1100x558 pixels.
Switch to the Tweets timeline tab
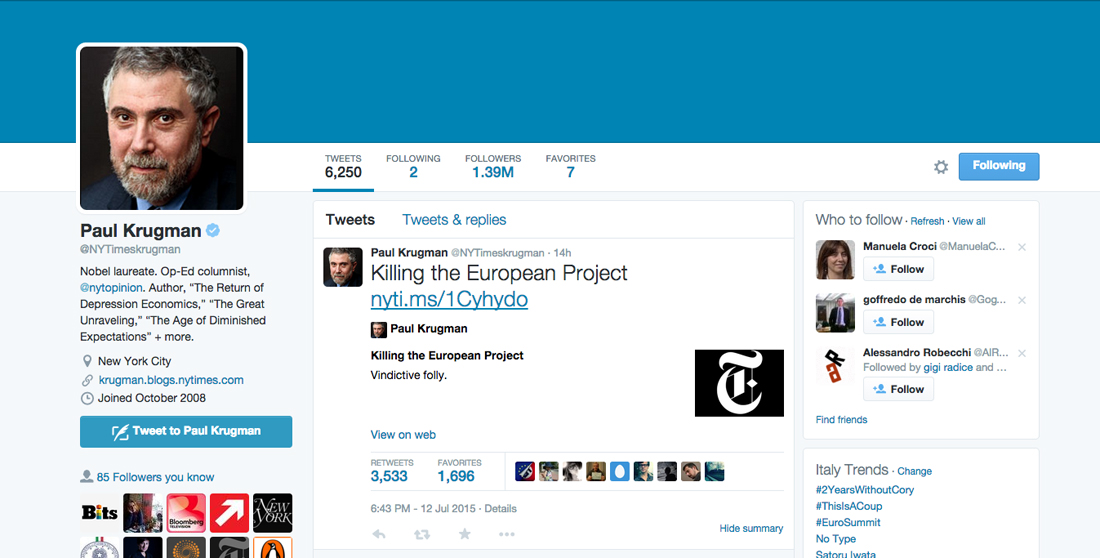tap(350, 220)
